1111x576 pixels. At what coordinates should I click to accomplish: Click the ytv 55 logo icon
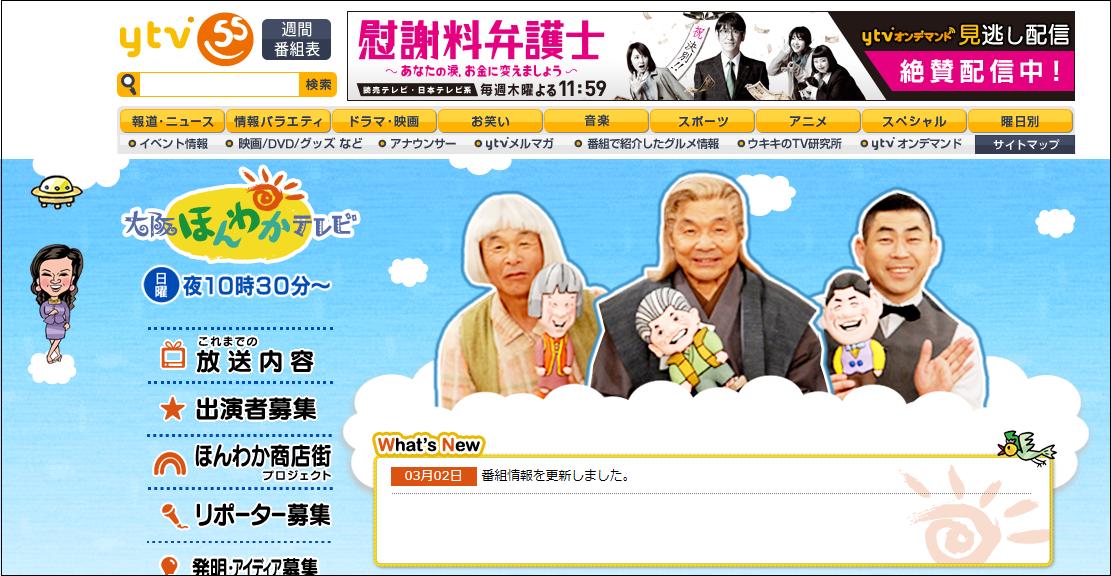click(186, 38)
